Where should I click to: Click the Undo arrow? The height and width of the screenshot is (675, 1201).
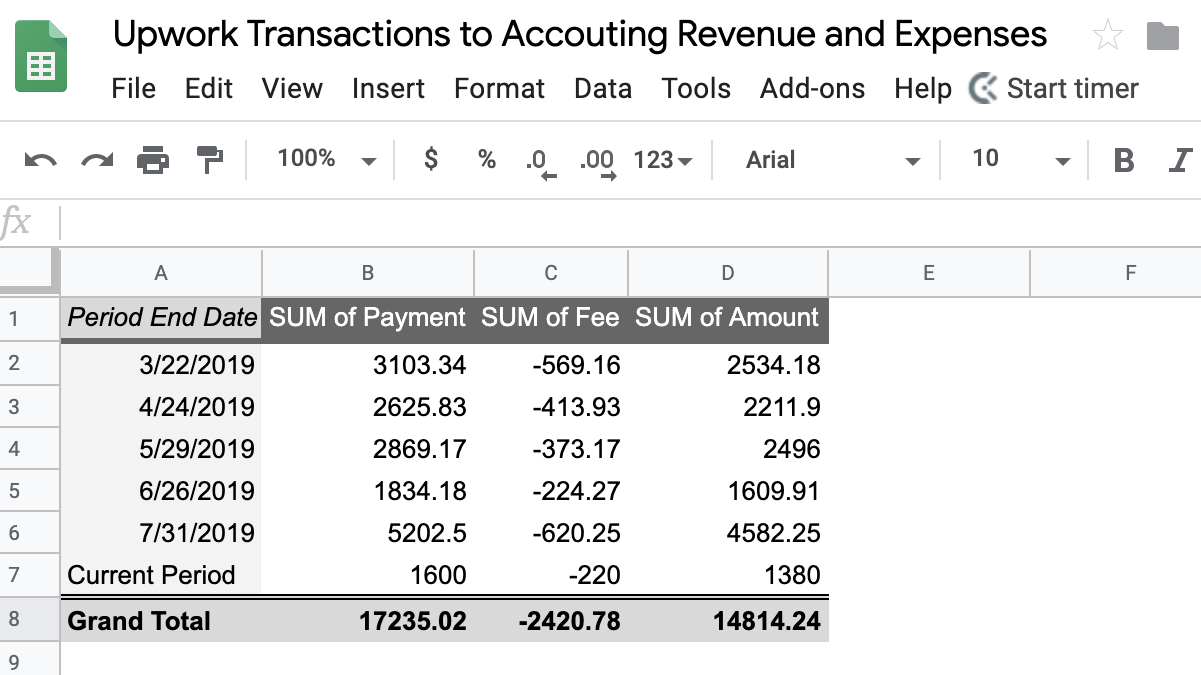point(40,159)
